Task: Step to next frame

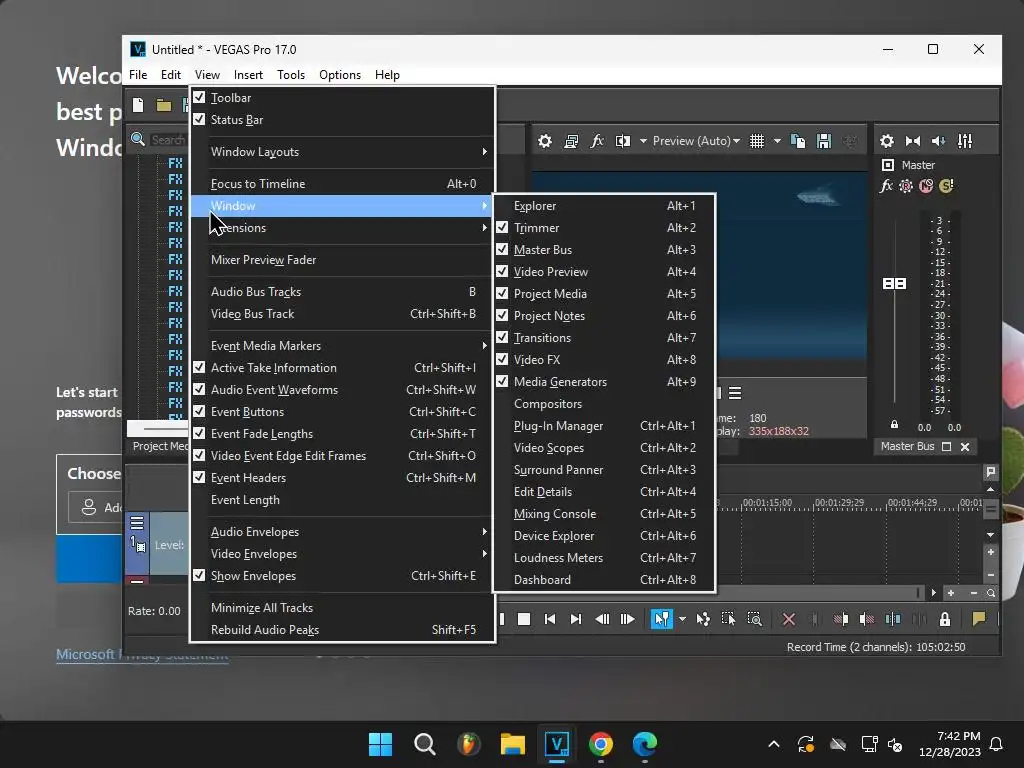Action: click(628, 619)
